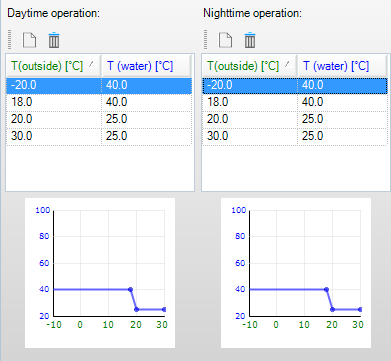Click the Daytime heating curve chart
The image size is (391, 361).
pos(100,273)
